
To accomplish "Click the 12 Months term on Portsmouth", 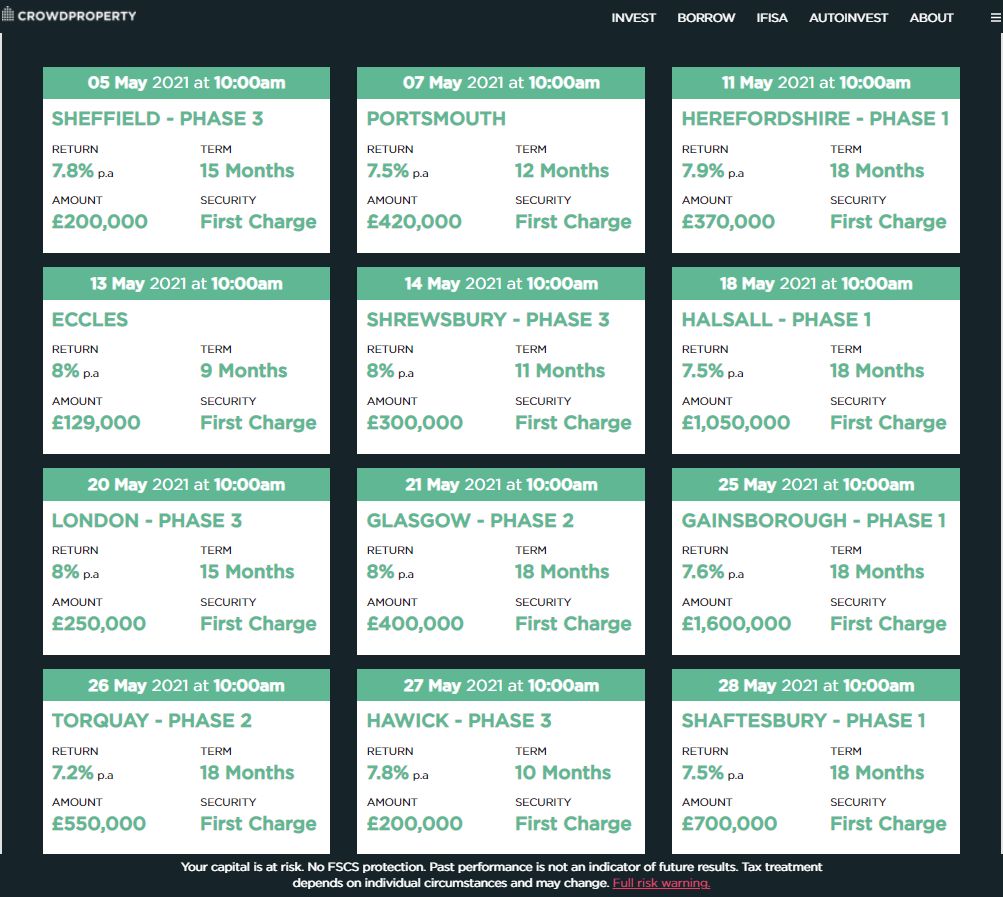I will point(562,171).
